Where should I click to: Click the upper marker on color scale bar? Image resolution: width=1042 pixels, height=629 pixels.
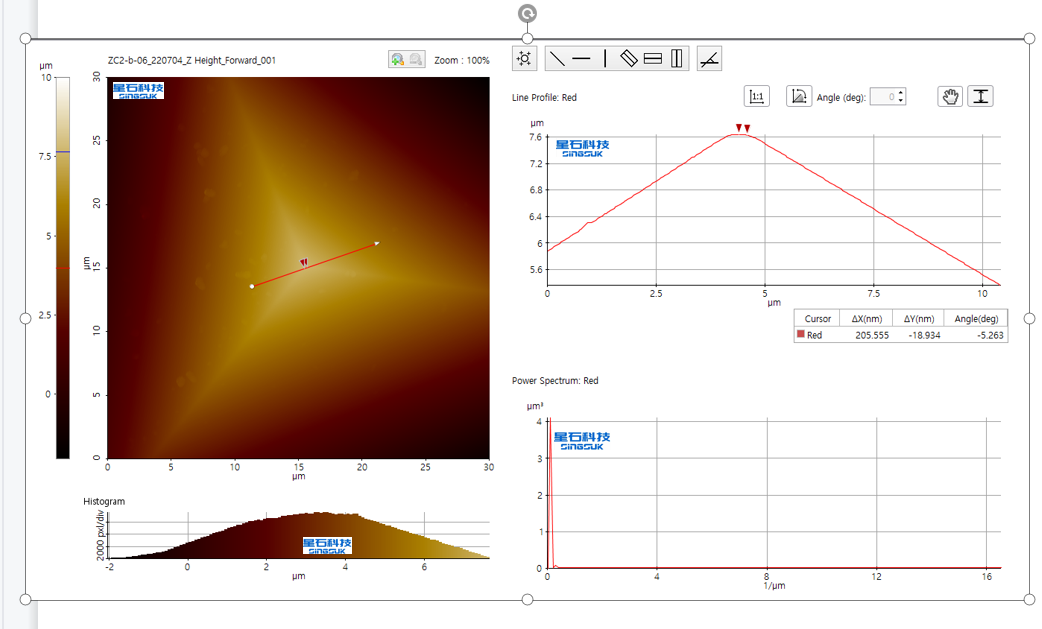click(x=62, y=152)
